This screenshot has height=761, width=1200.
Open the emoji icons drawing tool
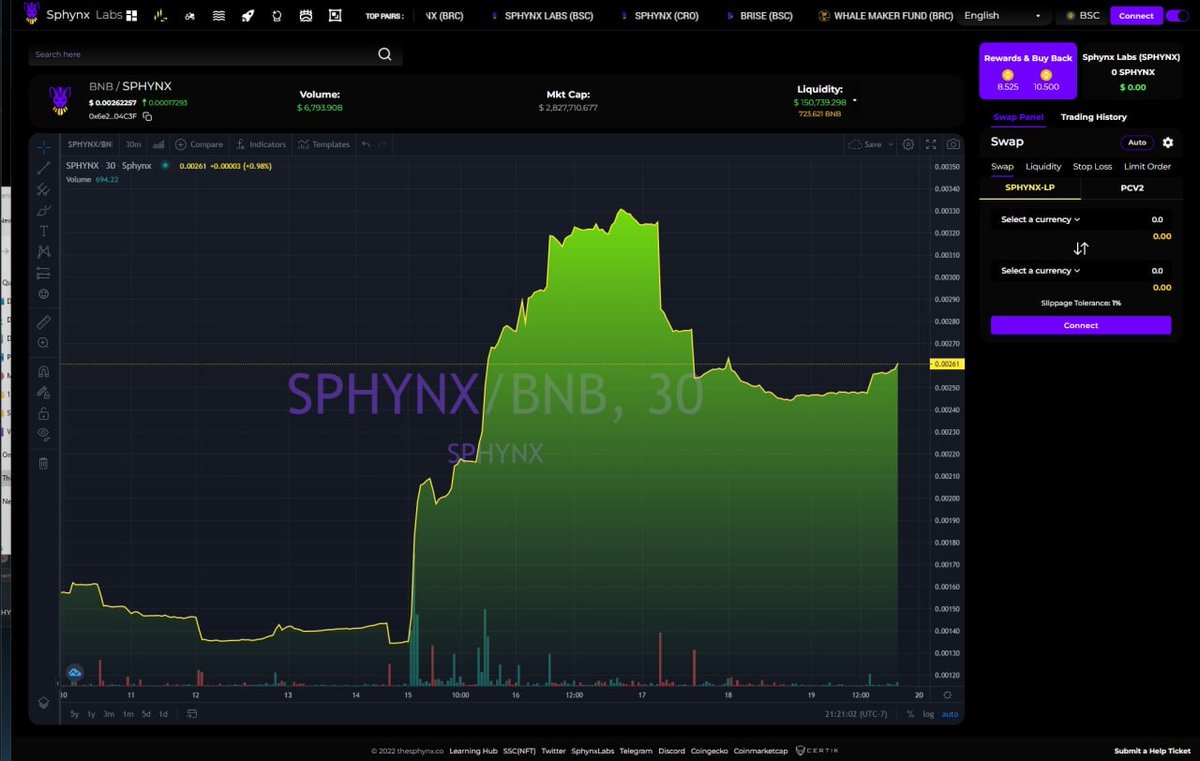pyautogui.click(x=43, y=294)
